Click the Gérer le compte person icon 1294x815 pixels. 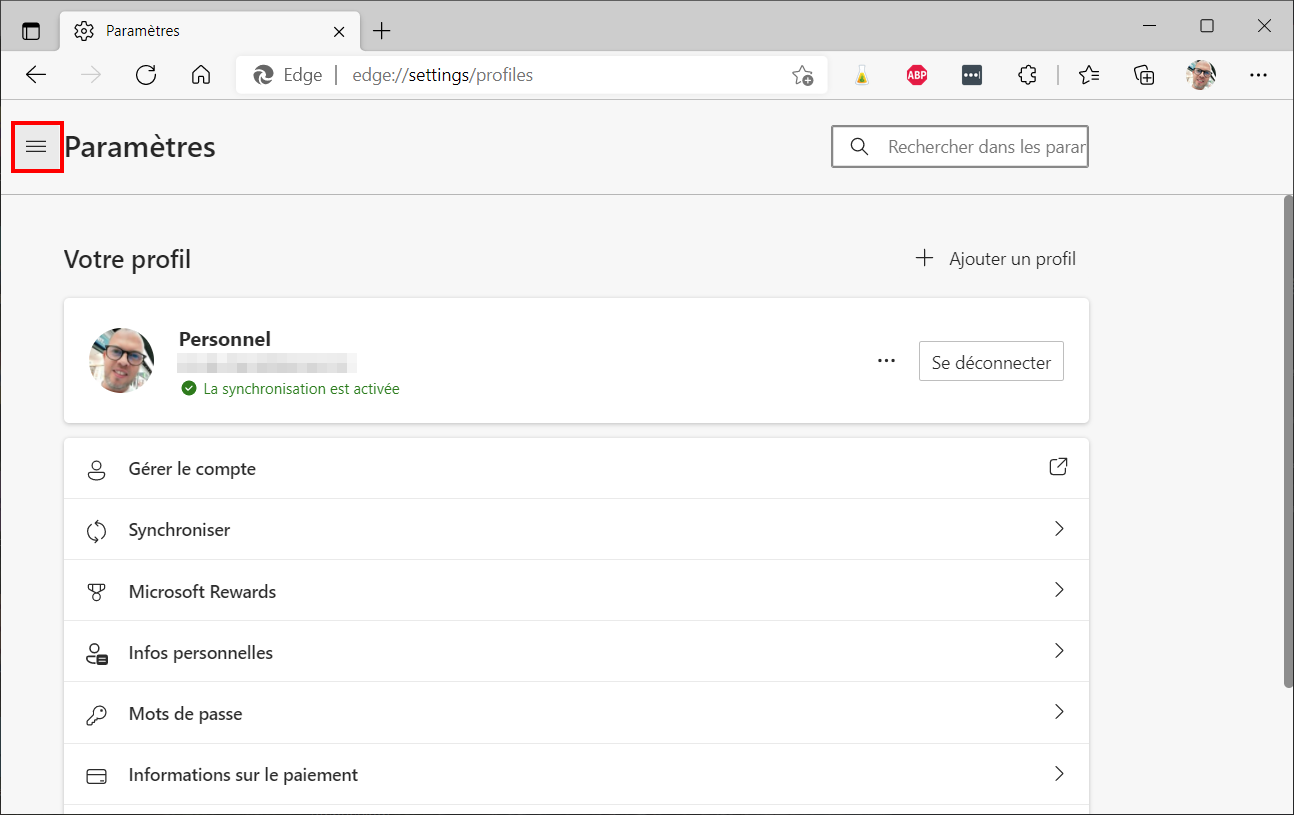click(x=97, y=470)
